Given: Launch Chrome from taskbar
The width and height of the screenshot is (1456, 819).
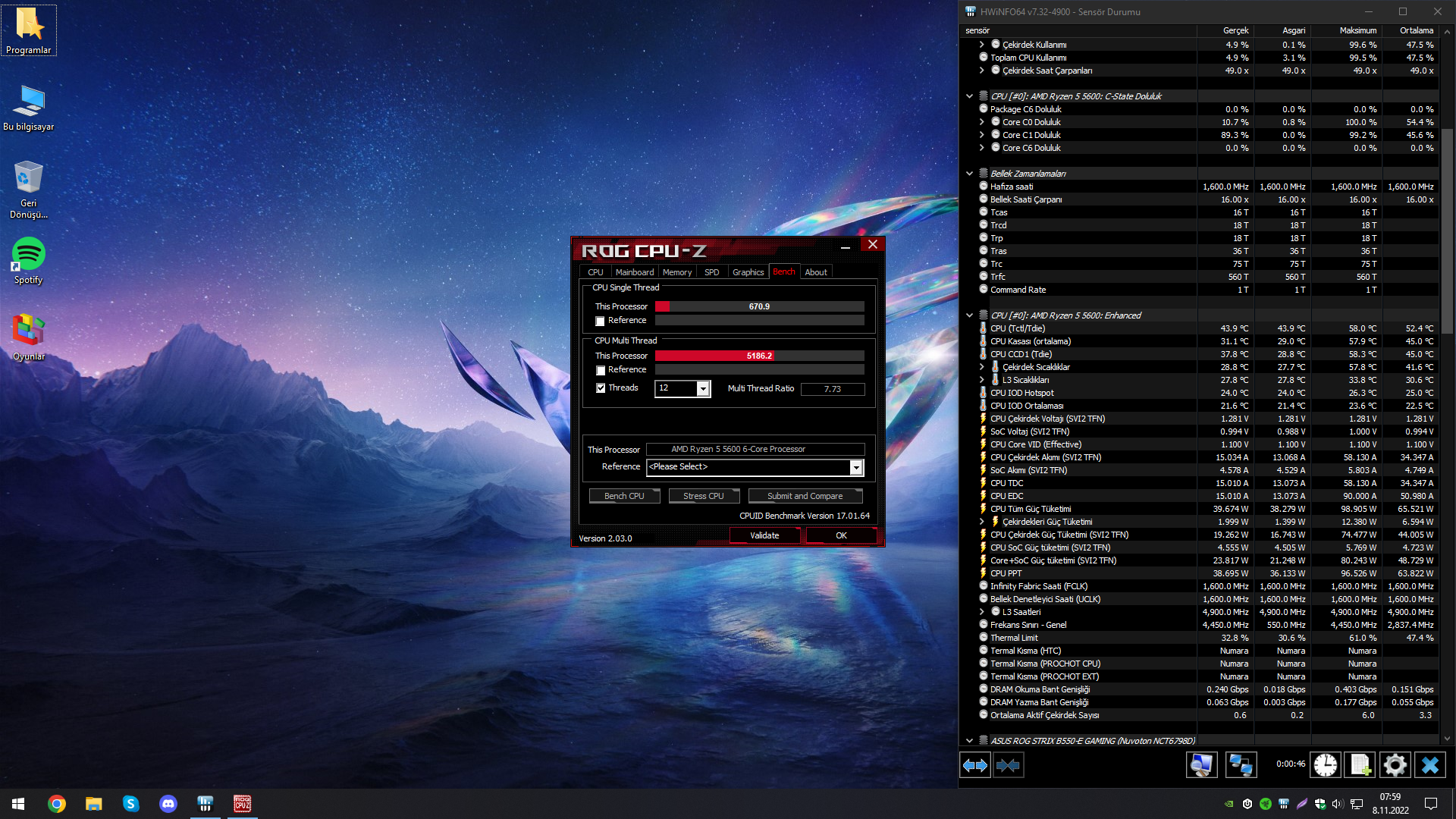Looking at the screenshot, I should click(56, 804).
